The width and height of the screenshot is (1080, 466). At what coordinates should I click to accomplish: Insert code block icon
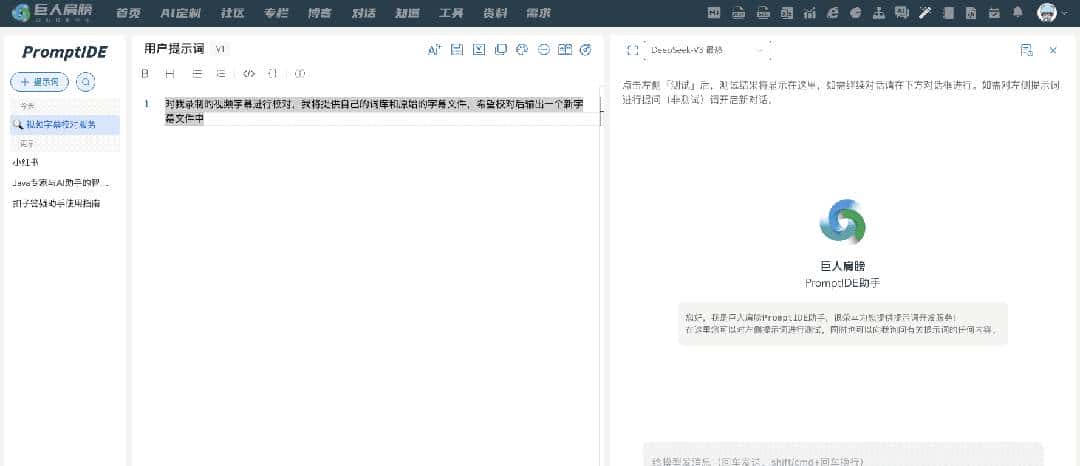(249, 73)
